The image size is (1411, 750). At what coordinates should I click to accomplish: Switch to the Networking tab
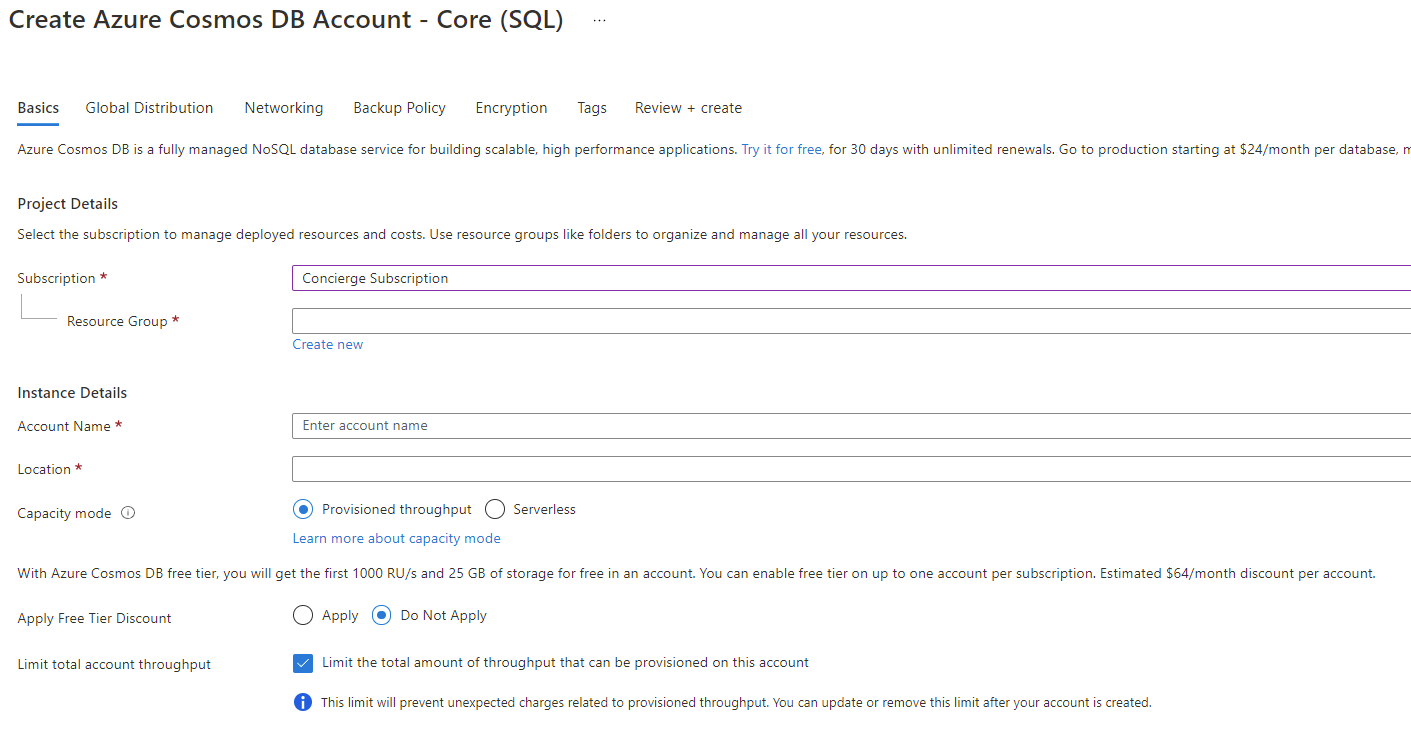coord(284,108)
